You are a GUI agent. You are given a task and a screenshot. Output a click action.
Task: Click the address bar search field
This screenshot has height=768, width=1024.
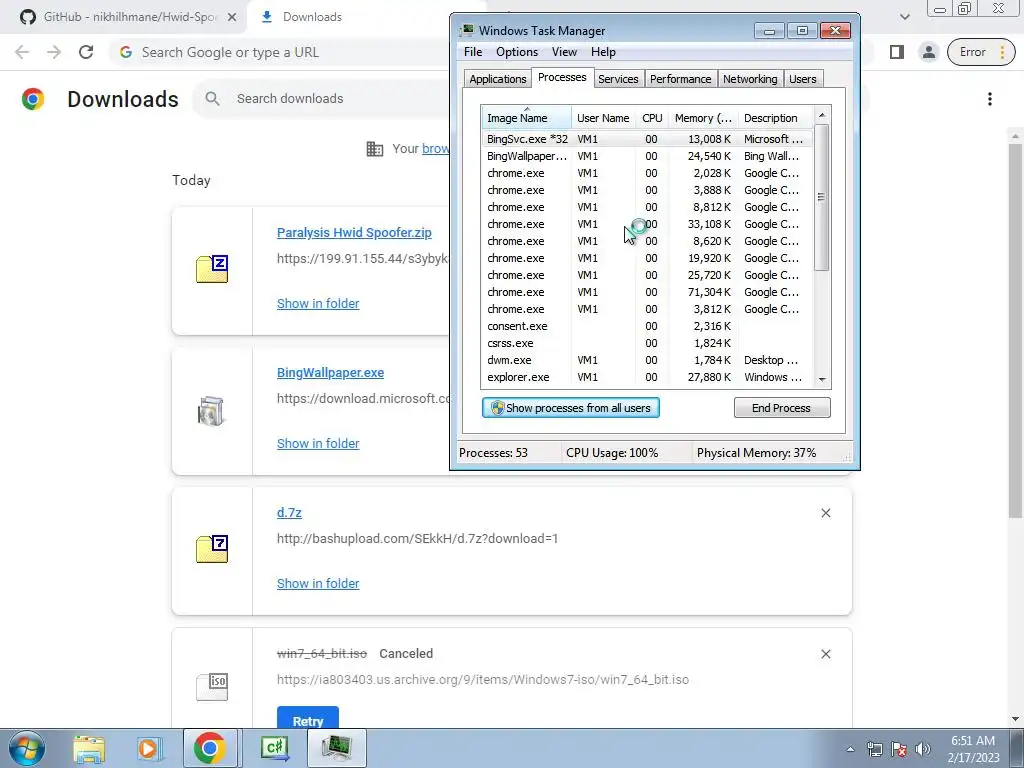(281, 52)
